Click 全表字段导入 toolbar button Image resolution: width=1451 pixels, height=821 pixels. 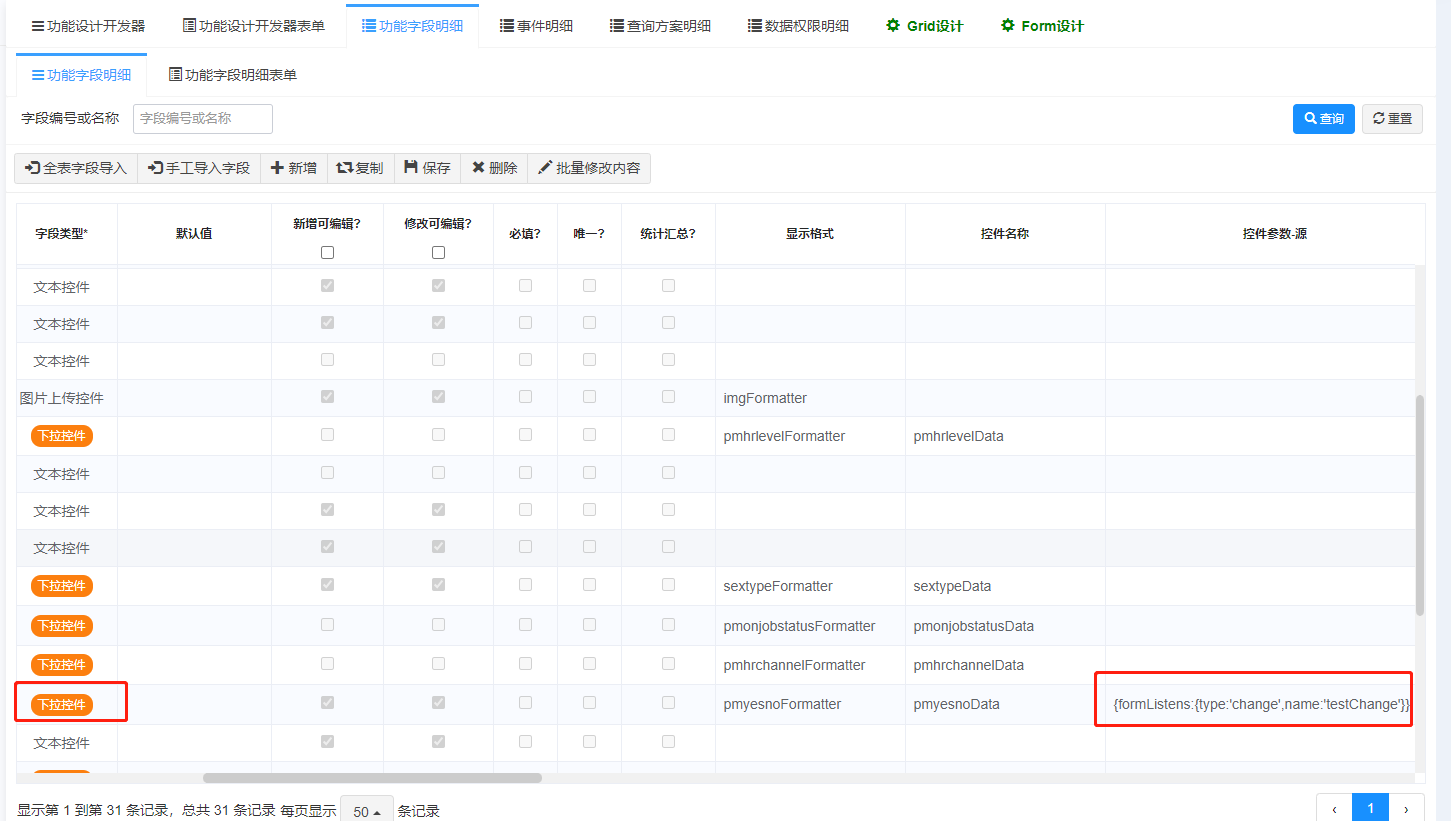[x=76, y=168]
